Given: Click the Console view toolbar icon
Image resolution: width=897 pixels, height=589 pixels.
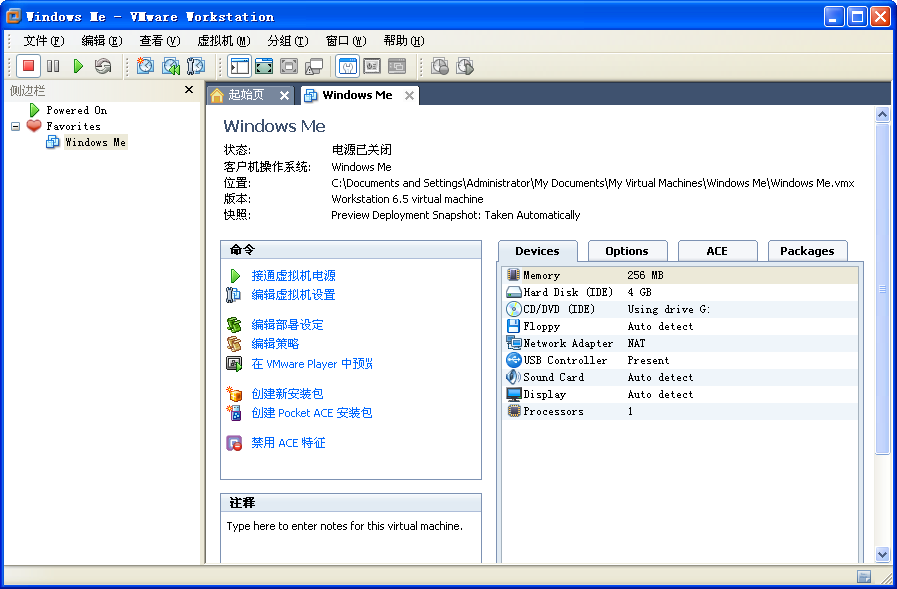Looking at the screenshot, I should pos(397,66).
